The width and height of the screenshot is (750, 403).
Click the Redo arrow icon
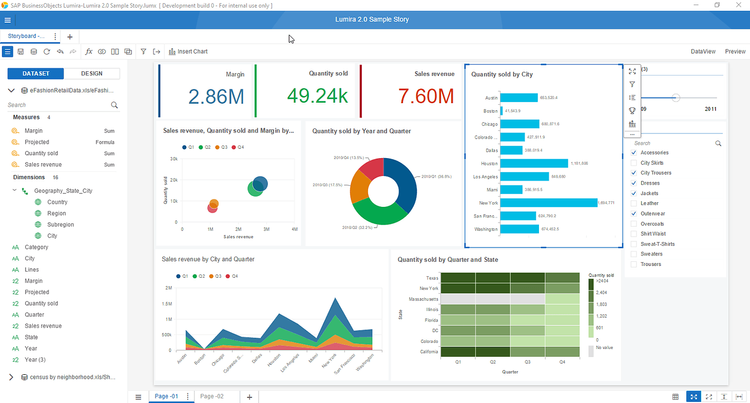[x=73, y=52]
